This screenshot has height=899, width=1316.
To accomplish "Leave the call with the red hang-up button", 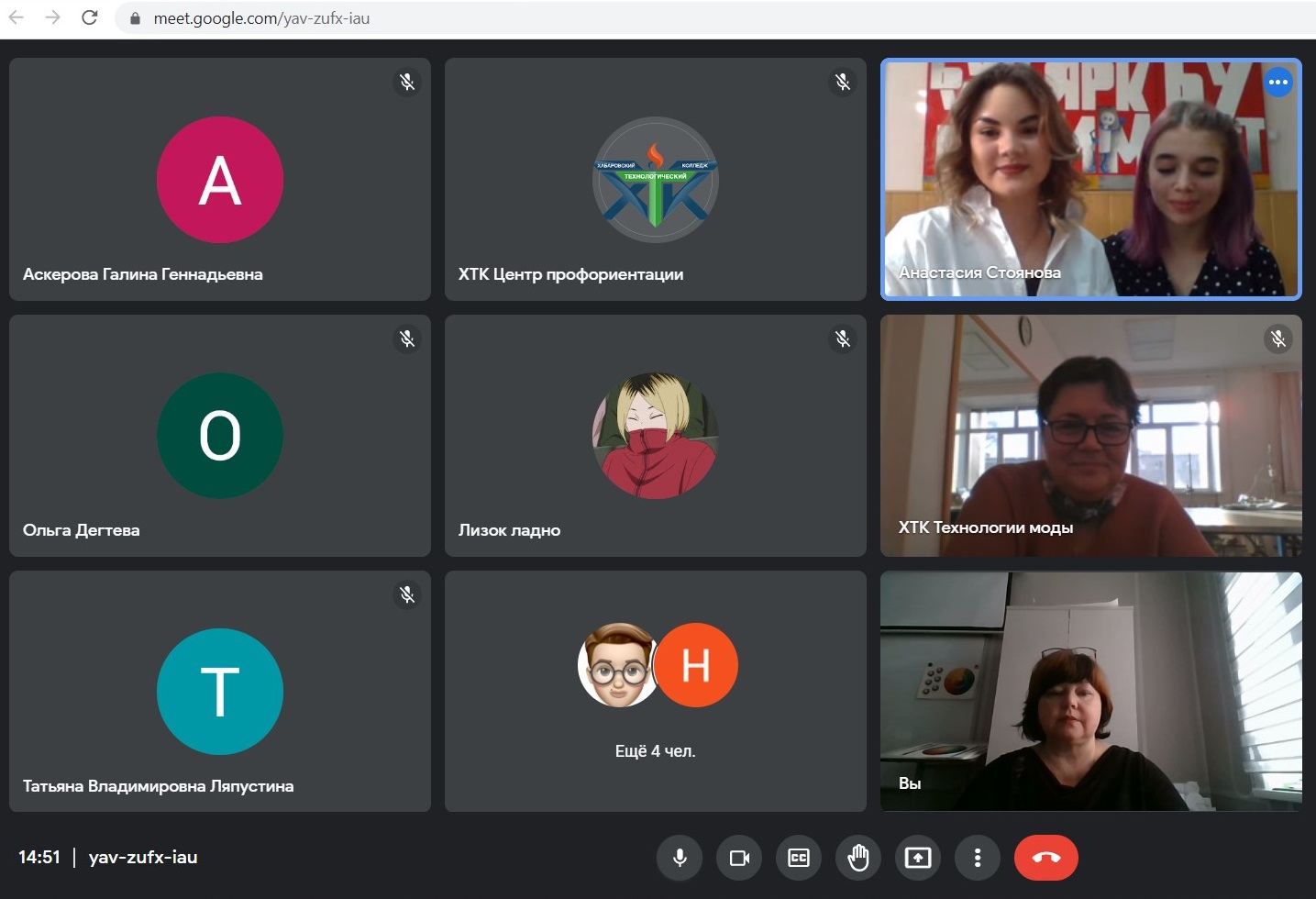I will 1045,858.
